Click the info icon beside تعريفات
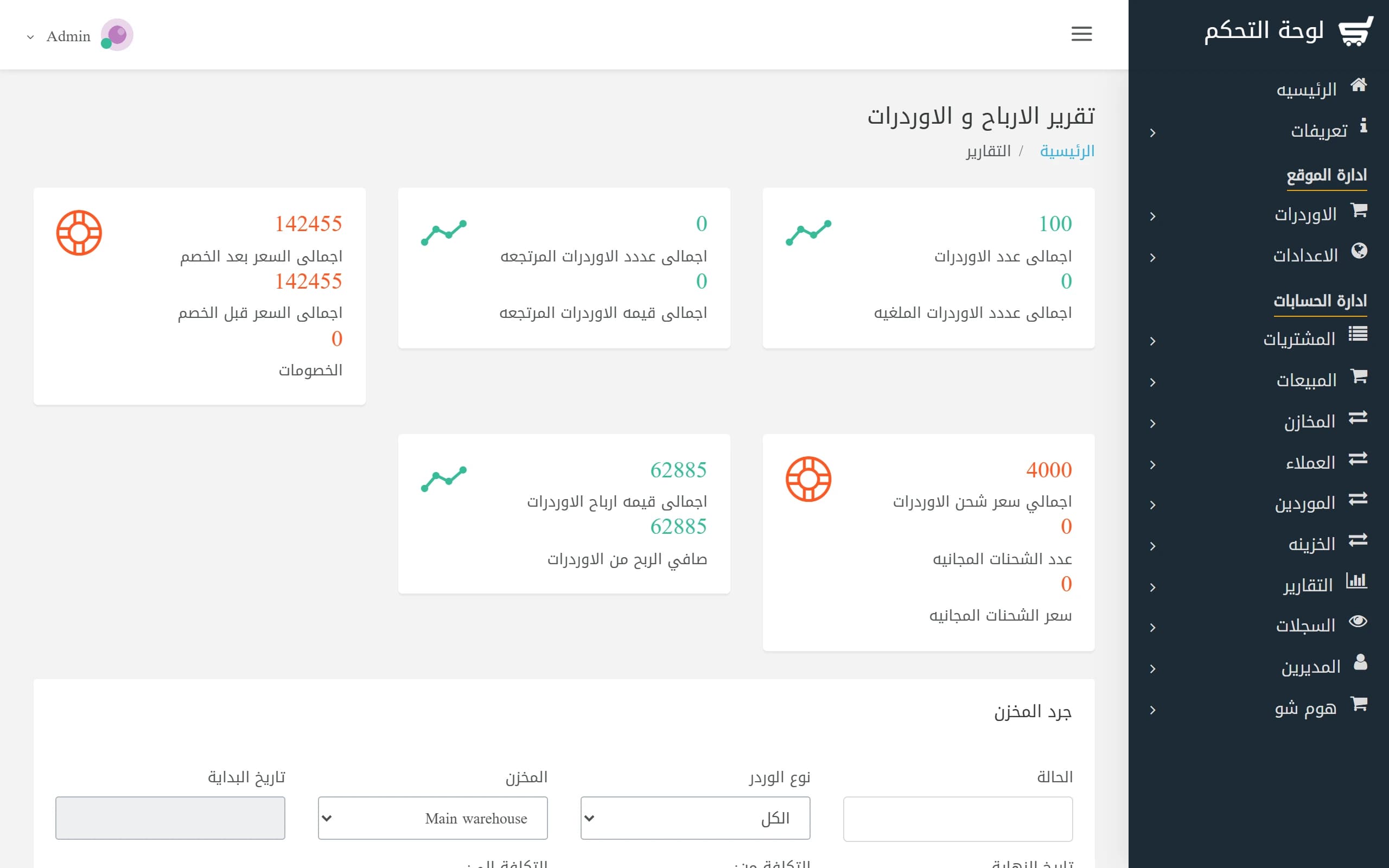1389x868 pixels. point(1363,126)
